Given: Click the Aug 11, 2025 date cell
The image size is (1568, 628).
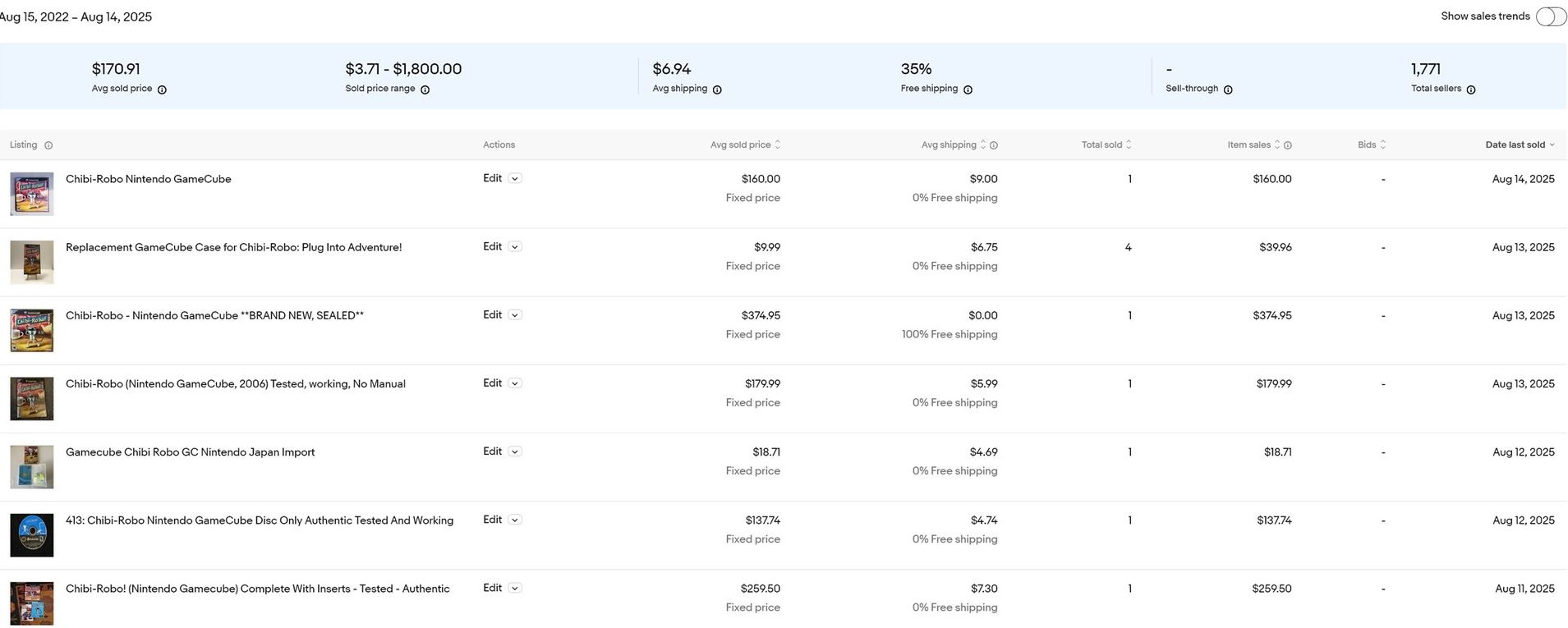Looking at the screenshot, I should [x=1524, y=588].
